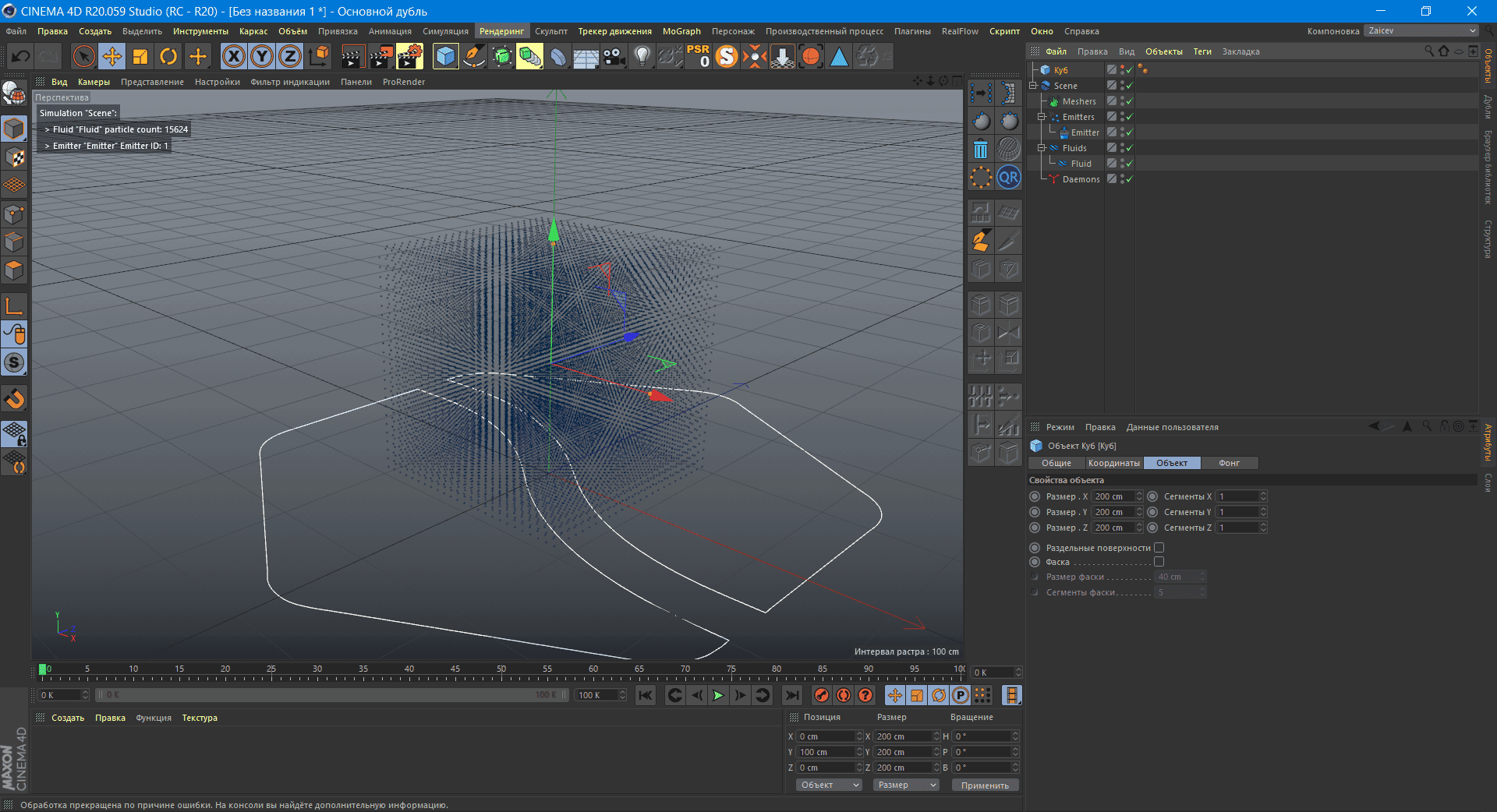This screenshot has width=1497, height=812.
Task: Click the QR round icon
Action: [1009, 177]
